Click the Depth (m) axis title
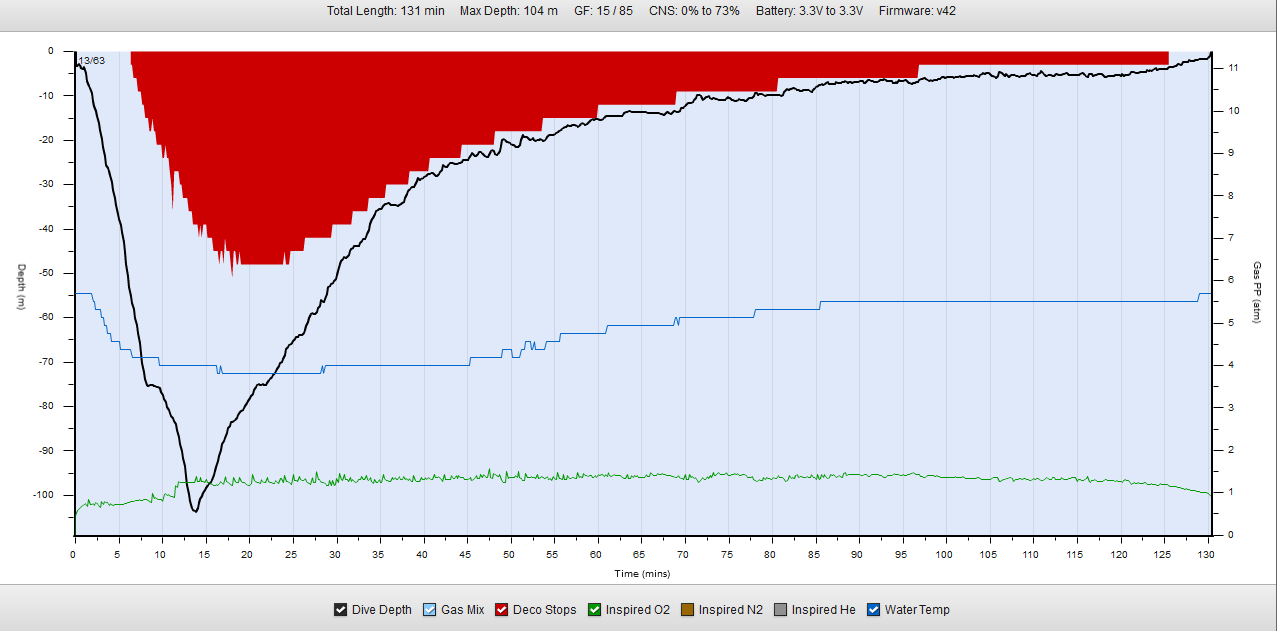 [20, 287]
